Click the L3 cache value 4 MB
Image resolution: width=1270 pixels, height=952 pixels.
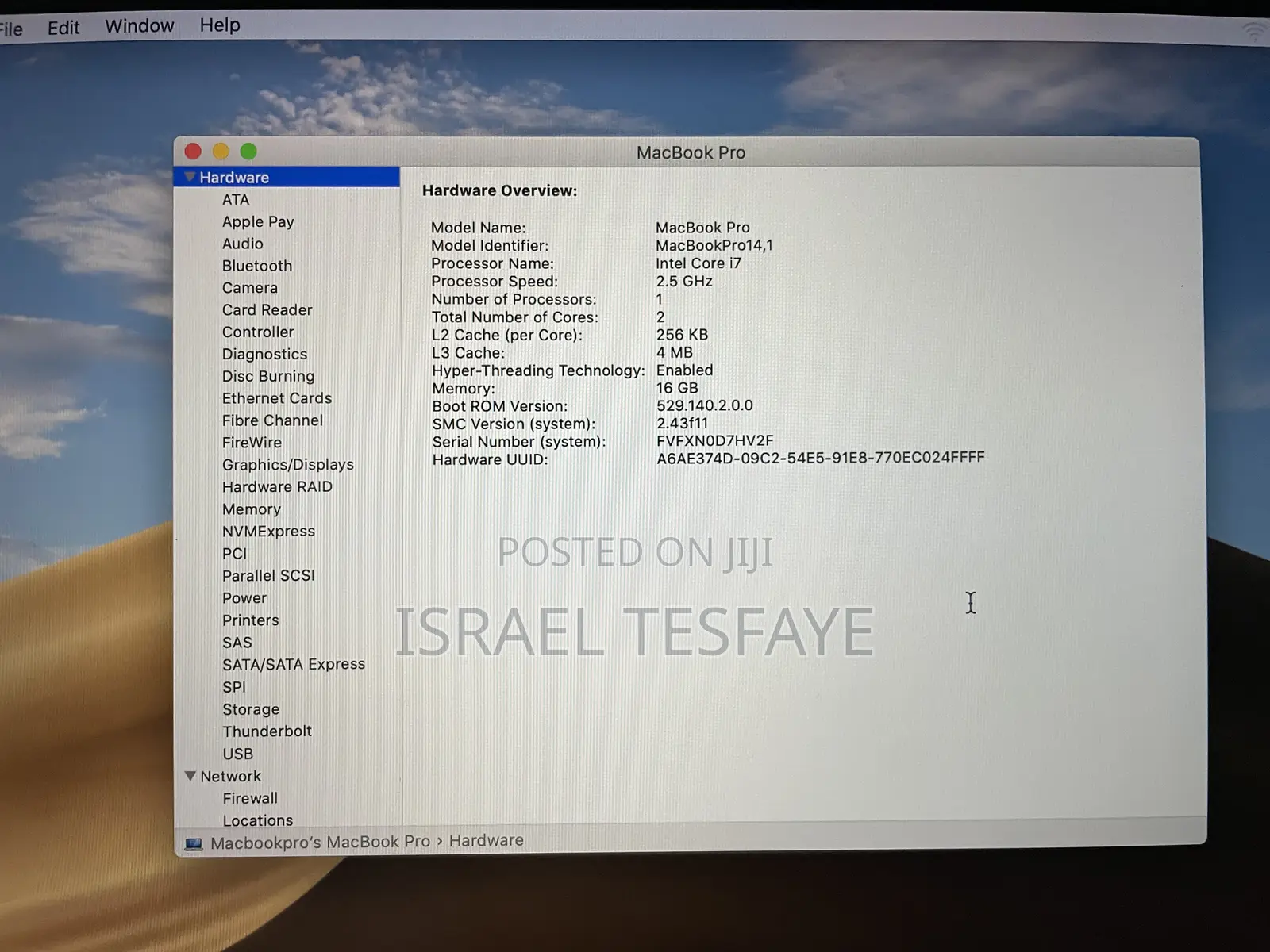(x=674, y=352)
